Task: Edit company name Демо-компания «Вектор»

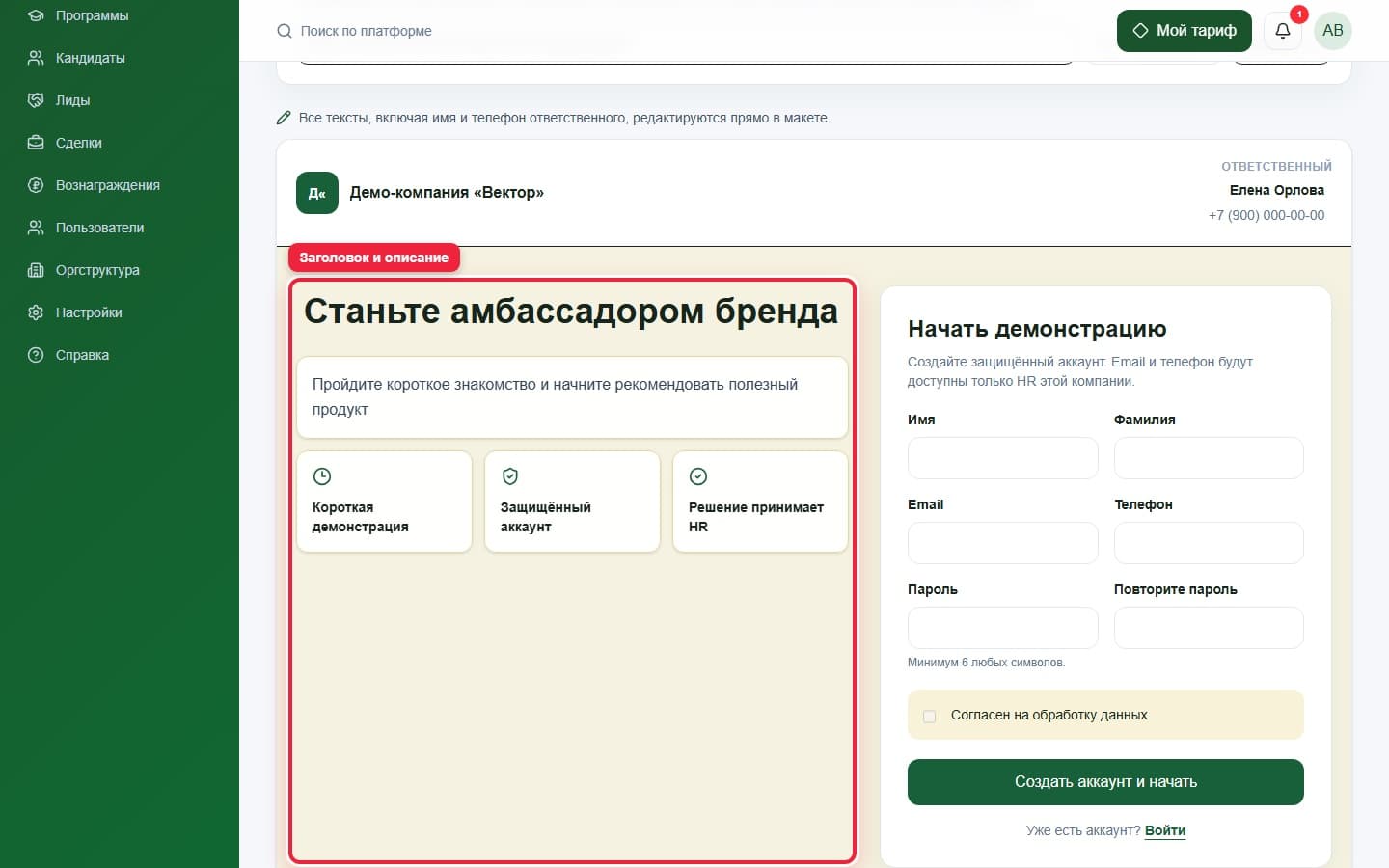Action: [447, 193]
